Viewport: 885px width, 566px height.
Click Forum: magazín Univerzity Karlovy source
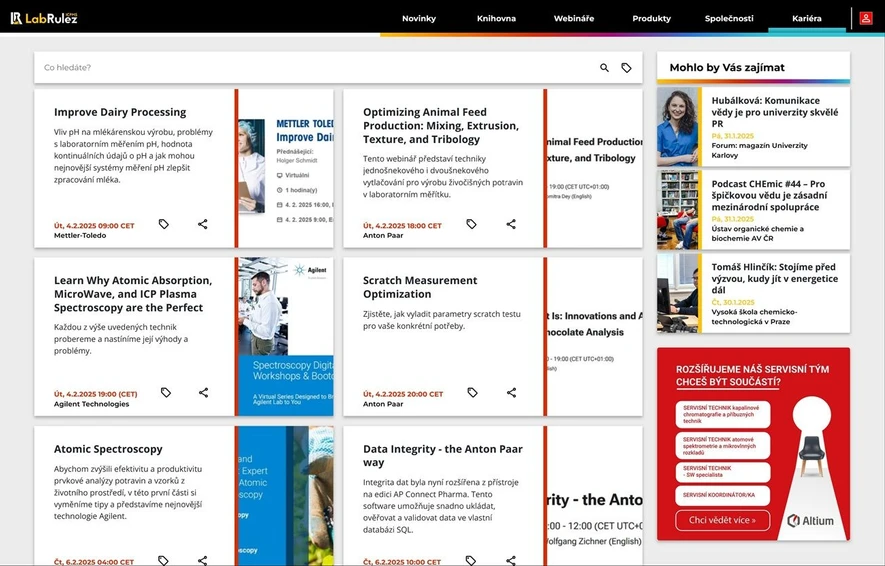coord(759,150)
